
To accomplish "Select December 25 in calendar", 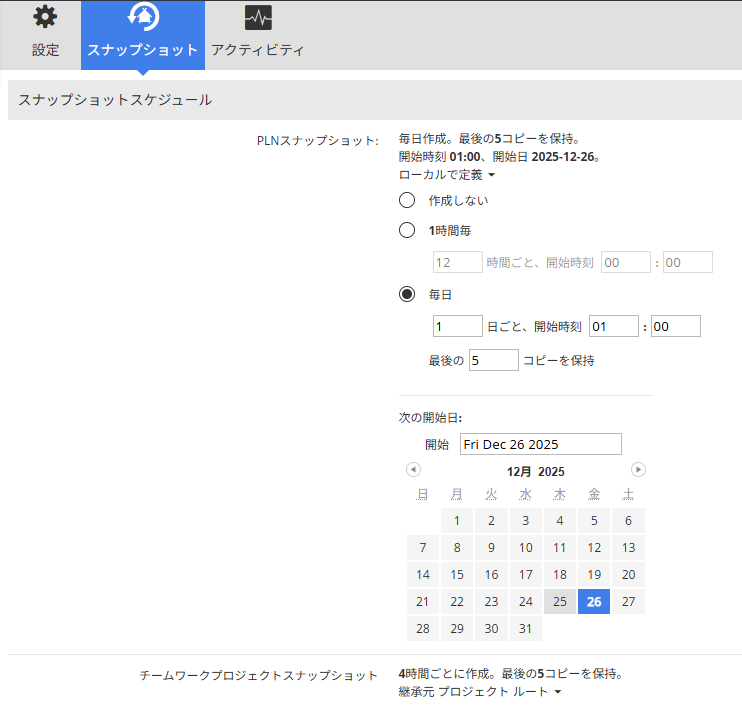I will [x=560, y=602].
